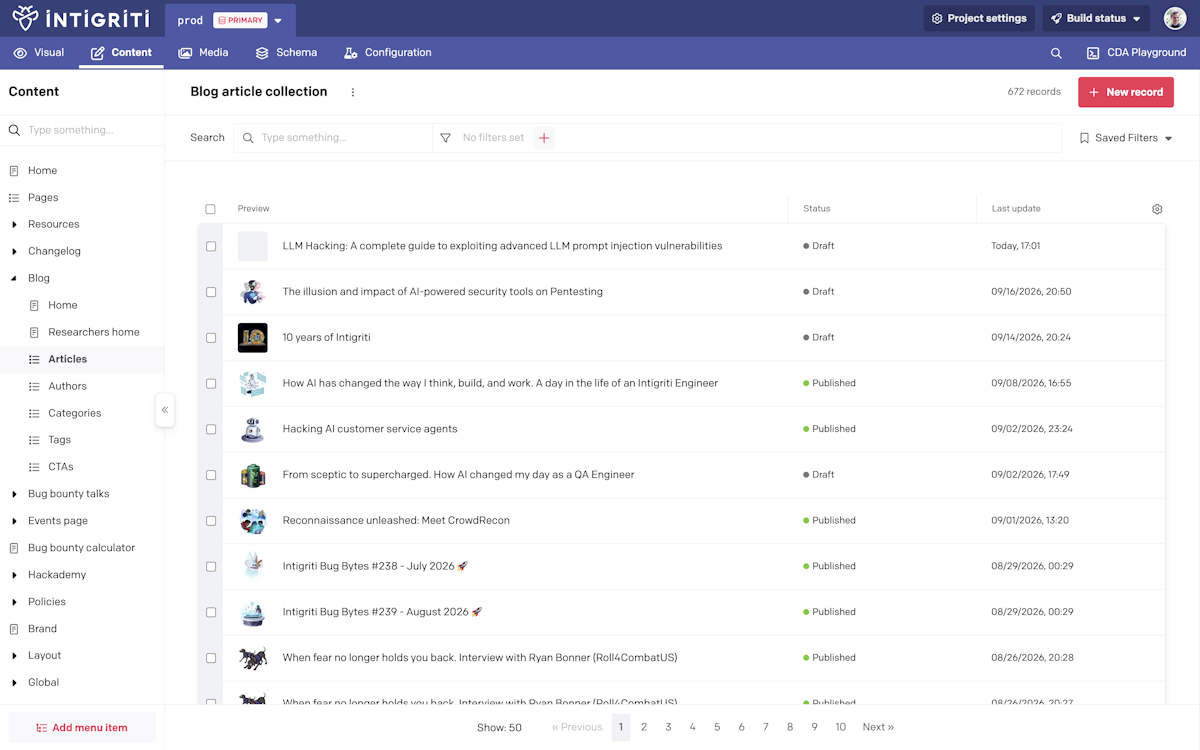This screenshot has width=1200, height=750.
Task: Go to Next page
Action: point(878,727)
